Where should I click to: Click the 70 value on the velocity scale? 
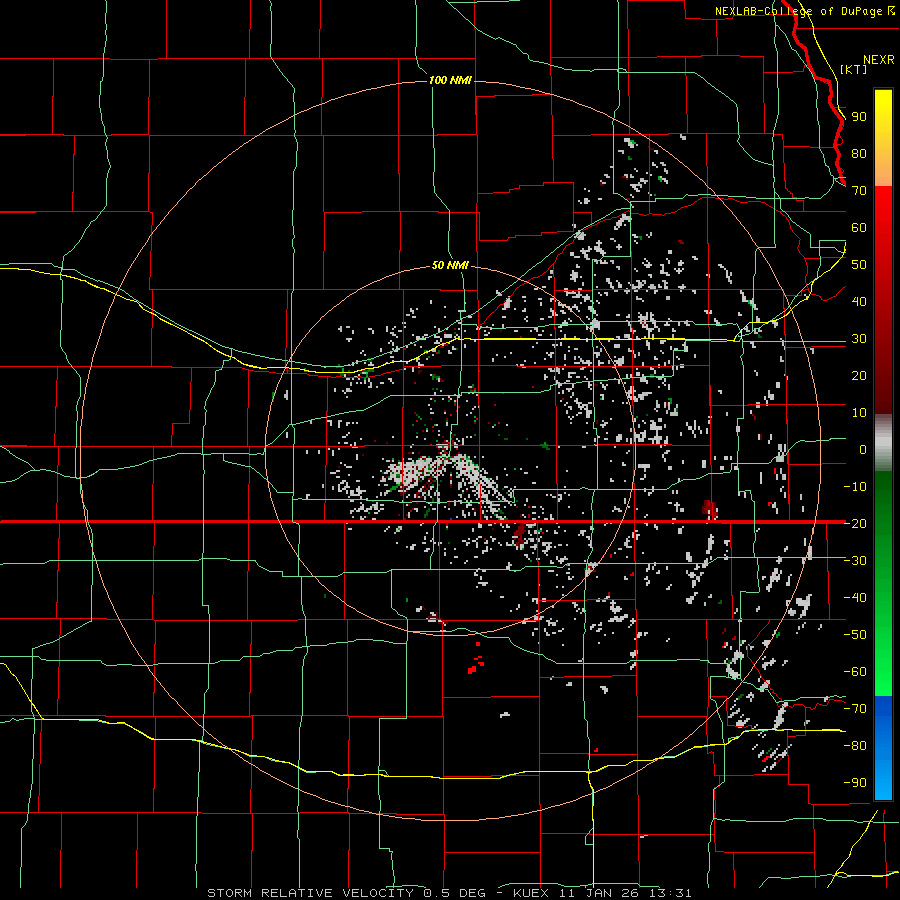click(x=859, y=191)
